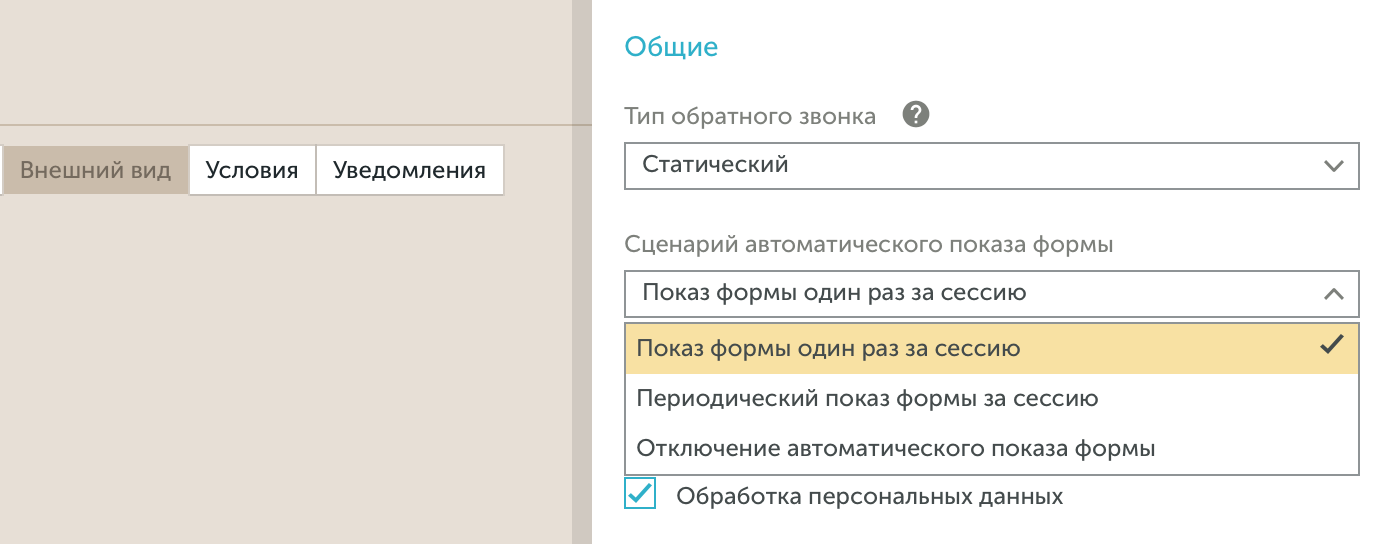This screenshot has width=1376, height=544.
Task: Choose Отключение автоматического показа формы option
Action: pyautogui.click(x=895, y=449)
